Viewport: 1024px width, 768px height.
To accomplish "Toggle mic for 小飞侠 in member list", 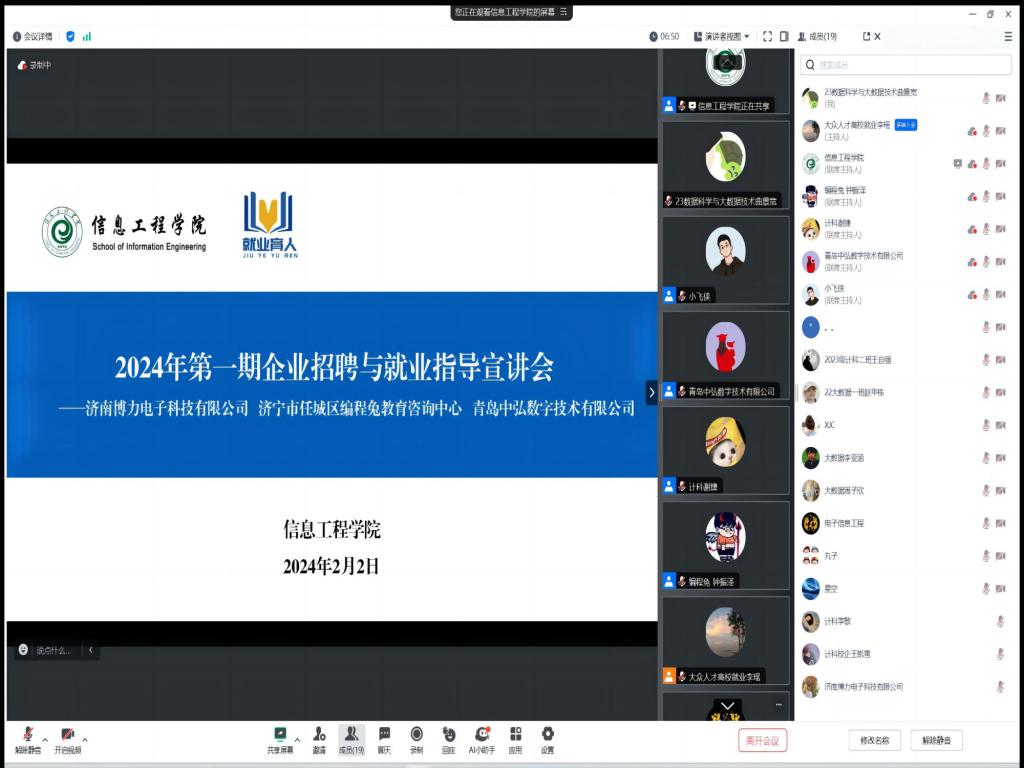I will [986, 294].
